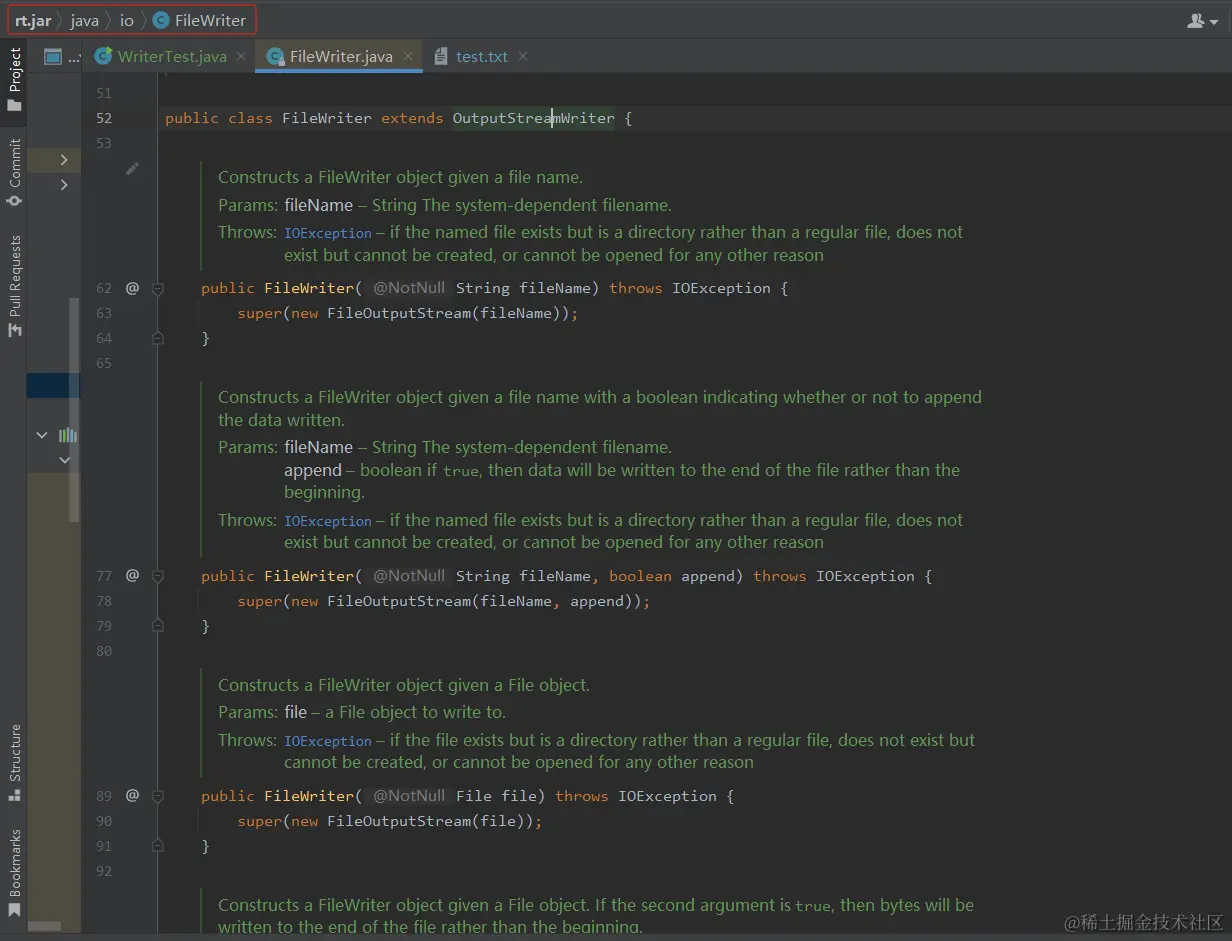Open the Project tool window
Screen dimensions: 1232x941
[x=14, y=80]
